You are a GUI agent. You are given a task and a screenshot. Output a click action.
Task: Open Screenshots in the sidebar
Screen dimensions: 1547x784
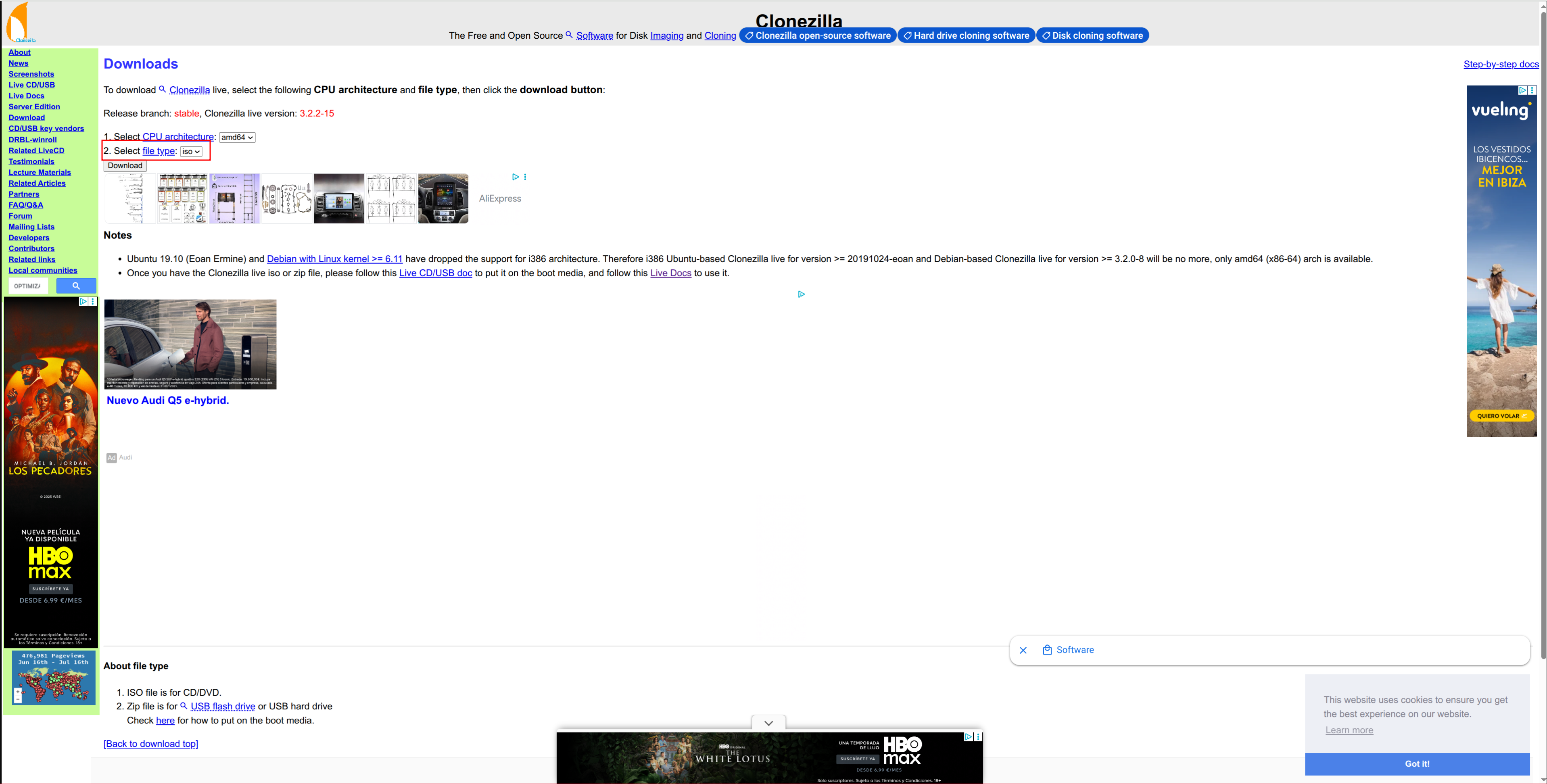(31, 74)
